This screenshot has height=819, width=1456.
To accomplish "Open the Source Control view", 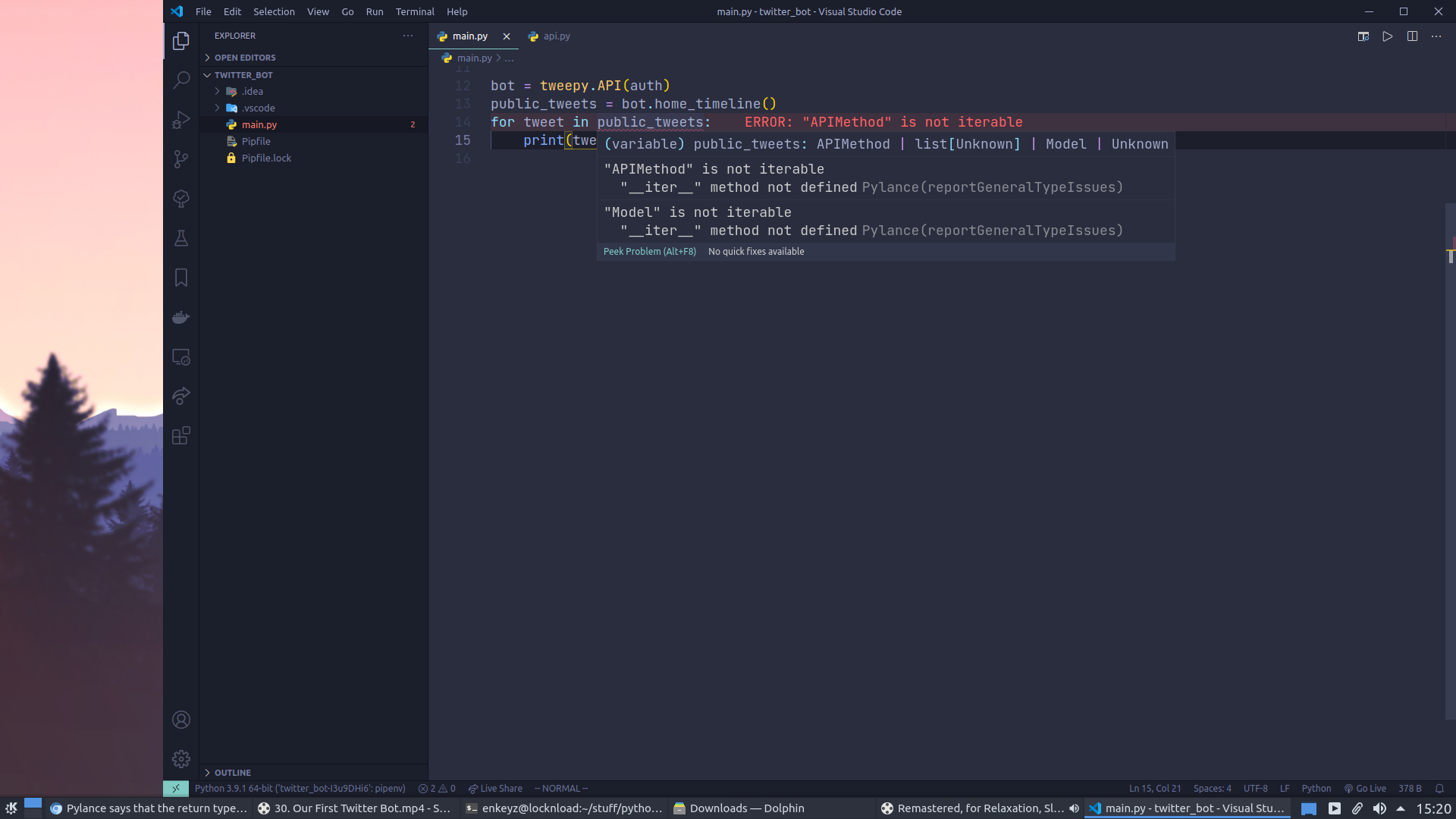I will (x=180, y=159).
